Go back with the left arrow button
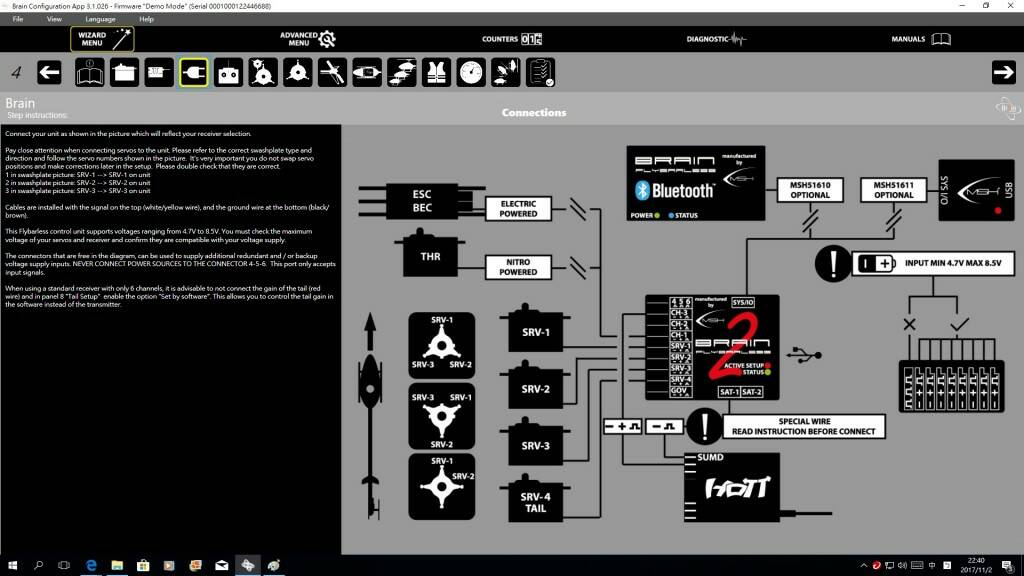This screenshot has width=1024, height=576. (49, 72)
